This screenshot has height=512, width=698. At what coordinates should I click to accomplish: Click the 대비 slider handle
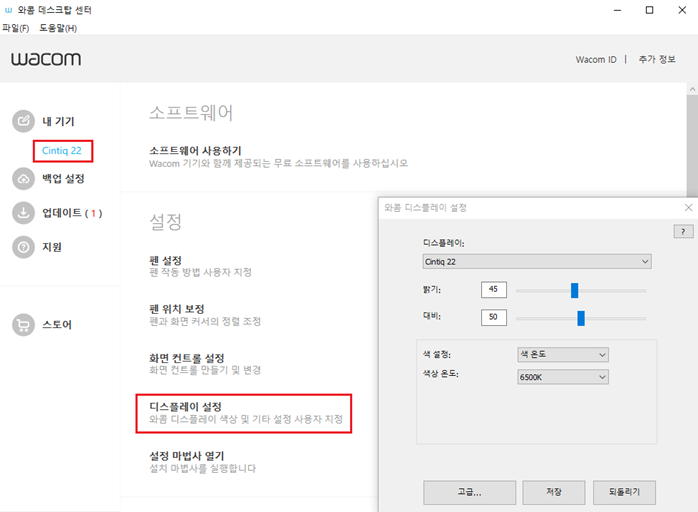coord(580,318)
